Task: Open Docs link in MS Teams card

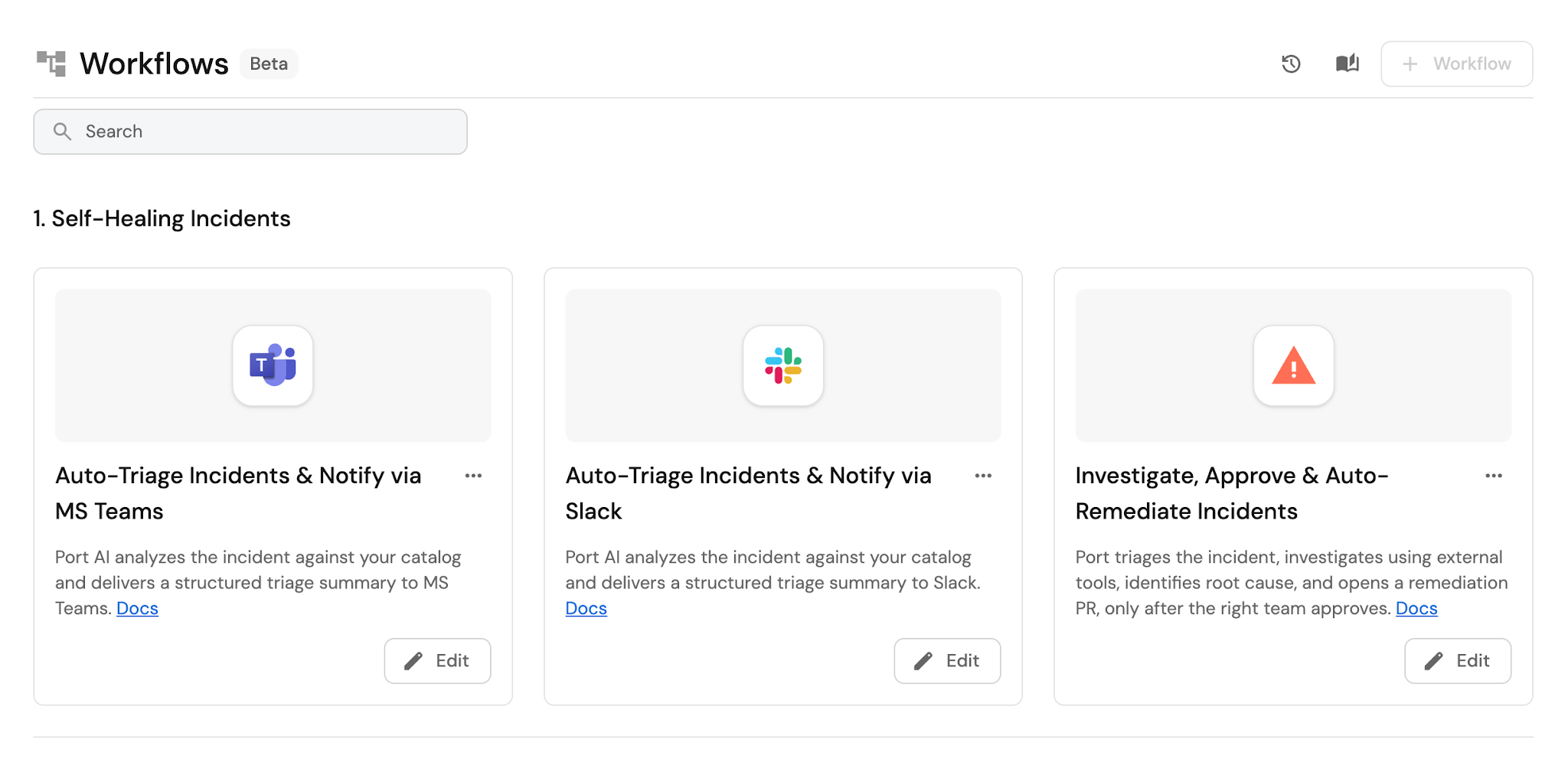Action: pos(137,608)
